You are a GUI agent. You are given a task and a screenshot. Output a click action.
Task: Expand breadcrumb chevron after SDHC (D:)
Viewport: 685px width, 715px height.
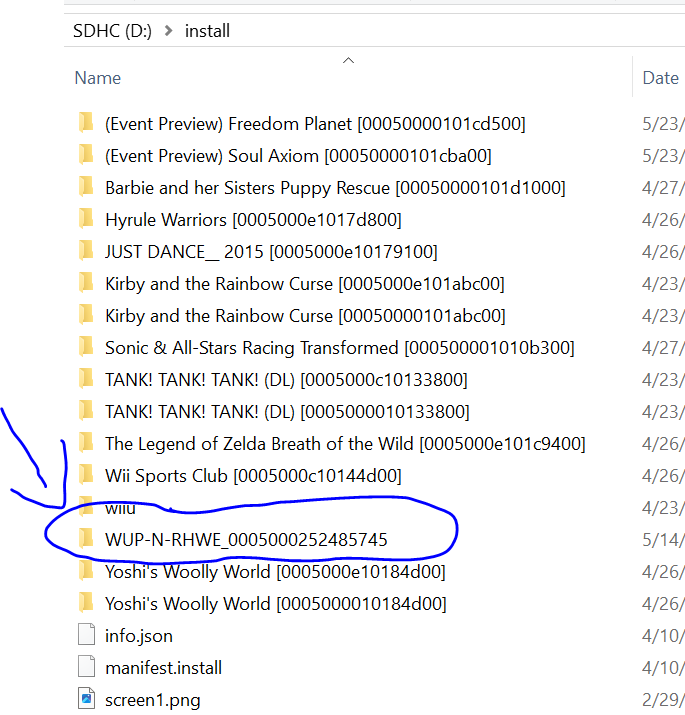[x=168, y=31]
